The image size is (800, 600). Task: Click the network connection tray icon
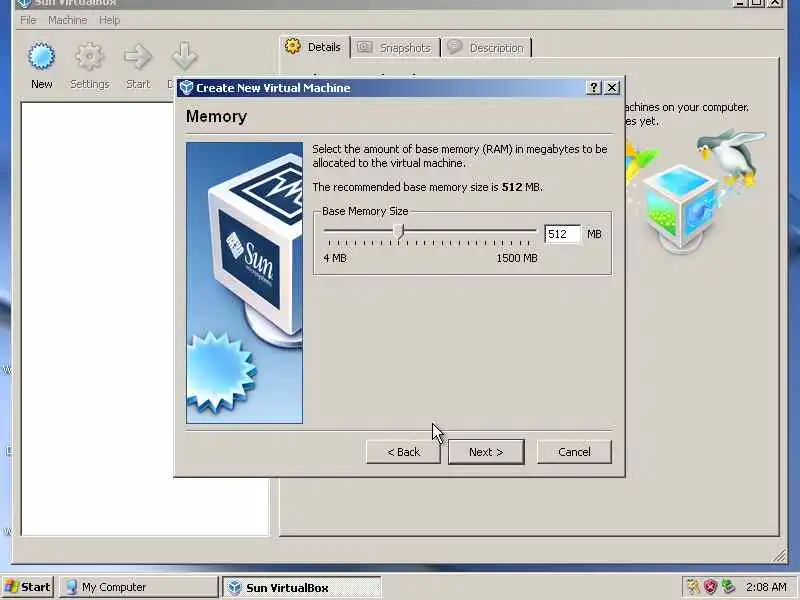[x=728, y=587]
